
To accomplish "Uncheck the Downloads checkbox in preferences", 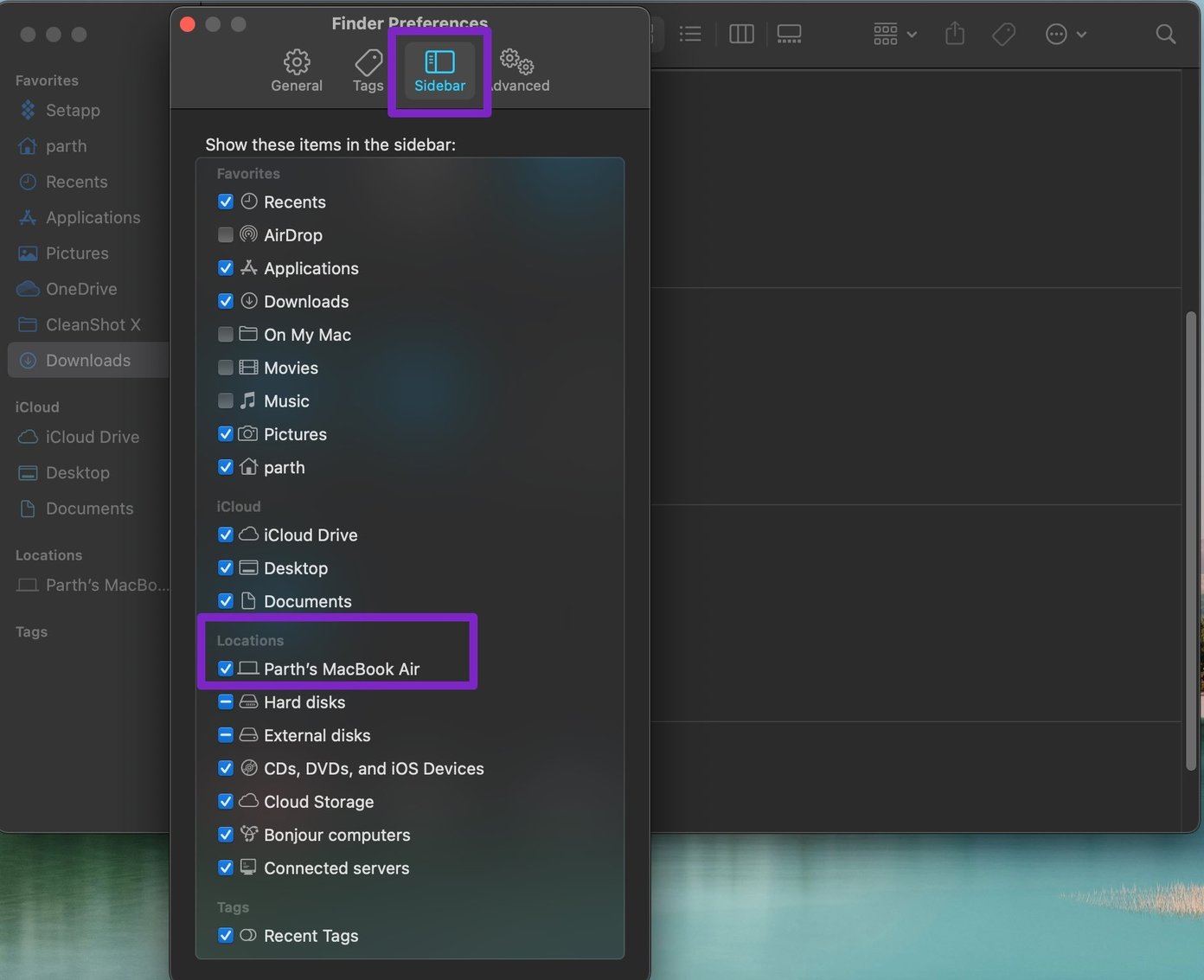I will coord(226,301).
